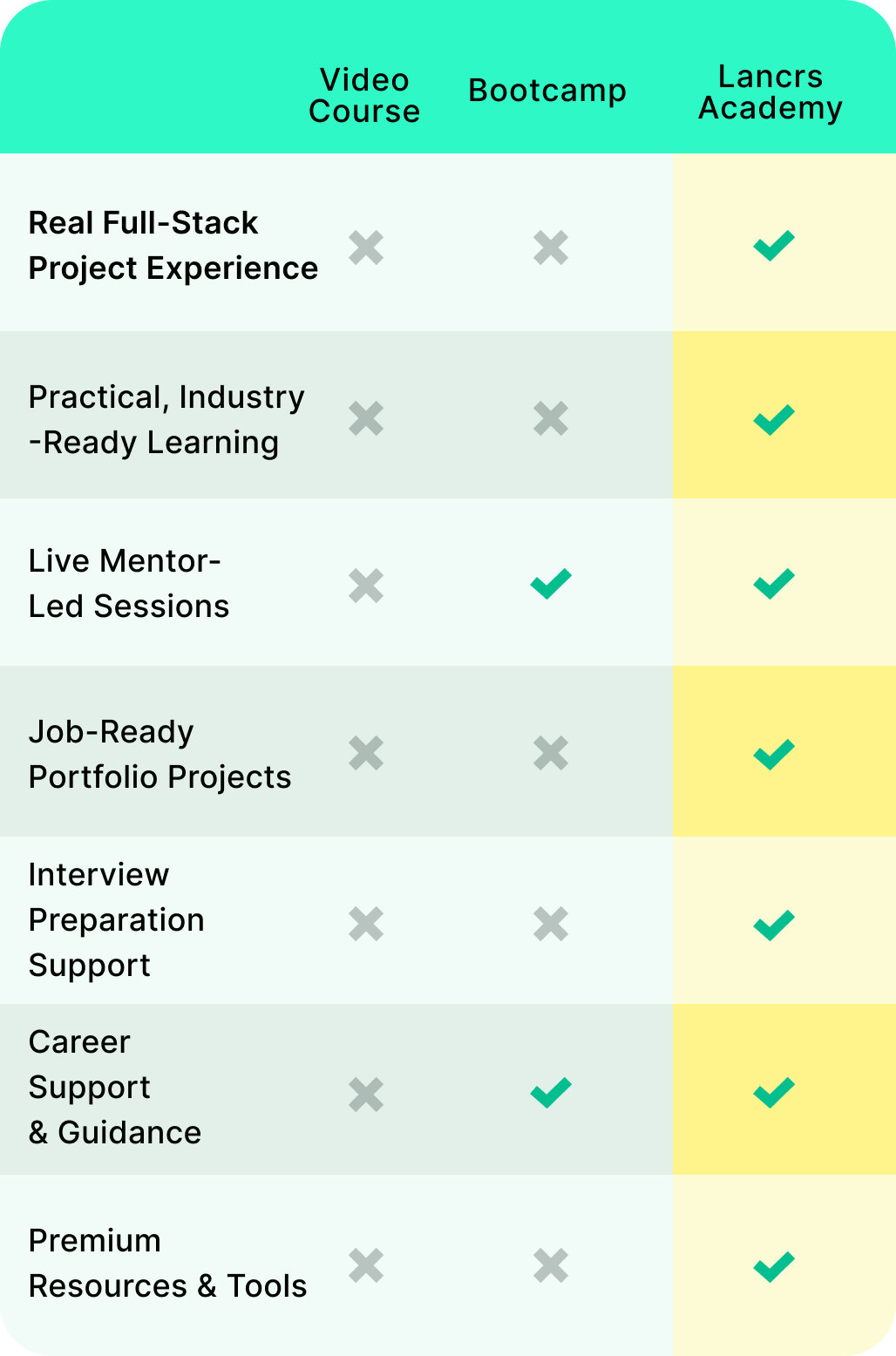Click Bootcamp X for Practical, Industry-Ready Learning
The image size is (896, 1356).
[x=551, y=418]
